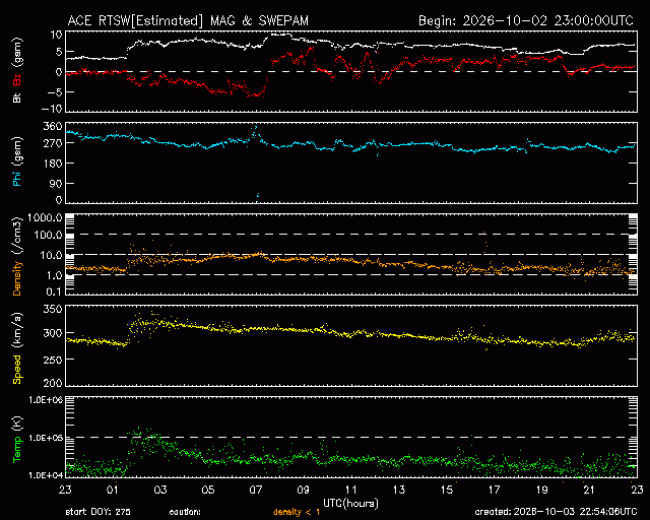Click the '1000.0' density axis tick
The height and width of the screenshot is (520, 650).
[x=46, y=218]
